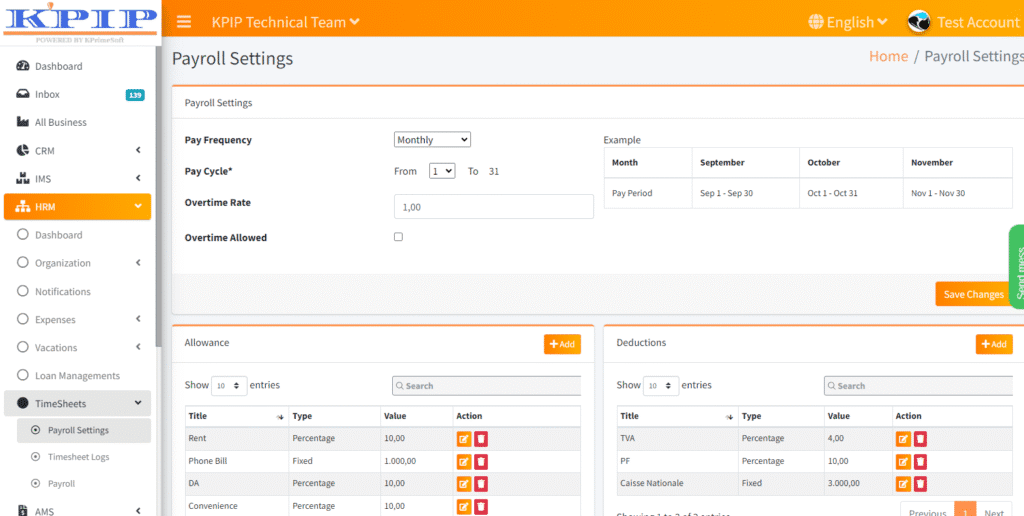This screenshot has height=516, width=1024.
Task: Delete the Phone Bill allowance row
Action: pyautogui.click(x=481, y=461)
